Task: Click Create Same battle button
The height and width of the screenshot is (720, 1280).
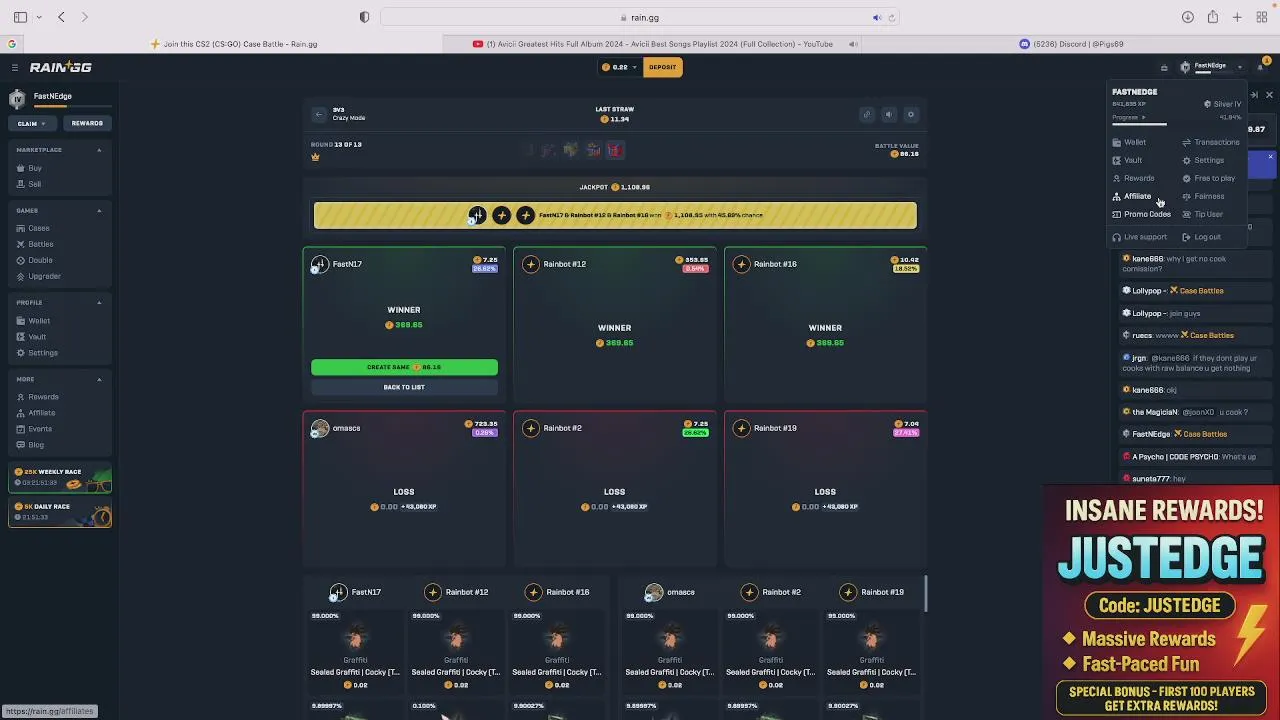Action: click(x=404, y=367)
